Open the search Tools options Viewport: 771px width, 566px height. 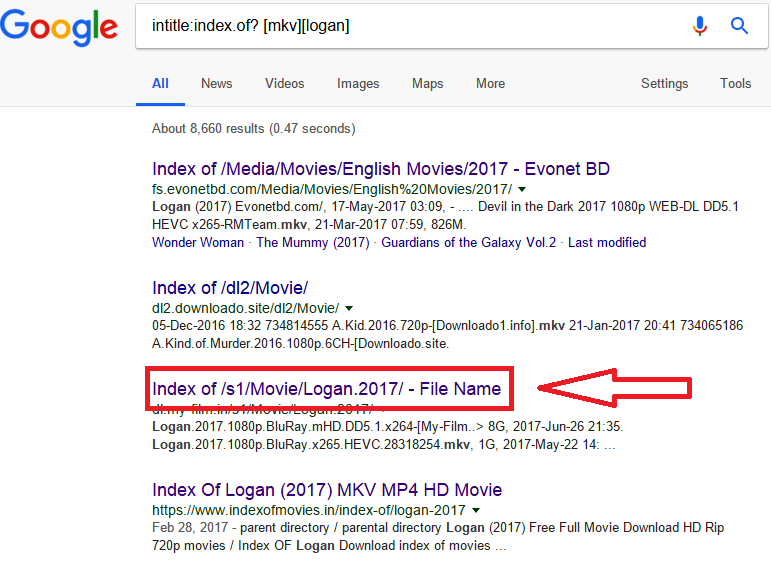[x=736, y=84]
